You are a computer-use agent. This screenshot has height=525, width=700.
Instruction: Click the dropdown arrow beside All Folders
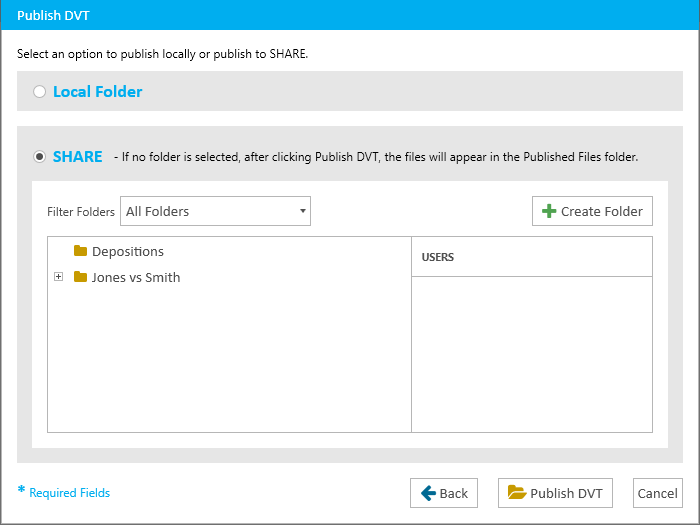303,211
